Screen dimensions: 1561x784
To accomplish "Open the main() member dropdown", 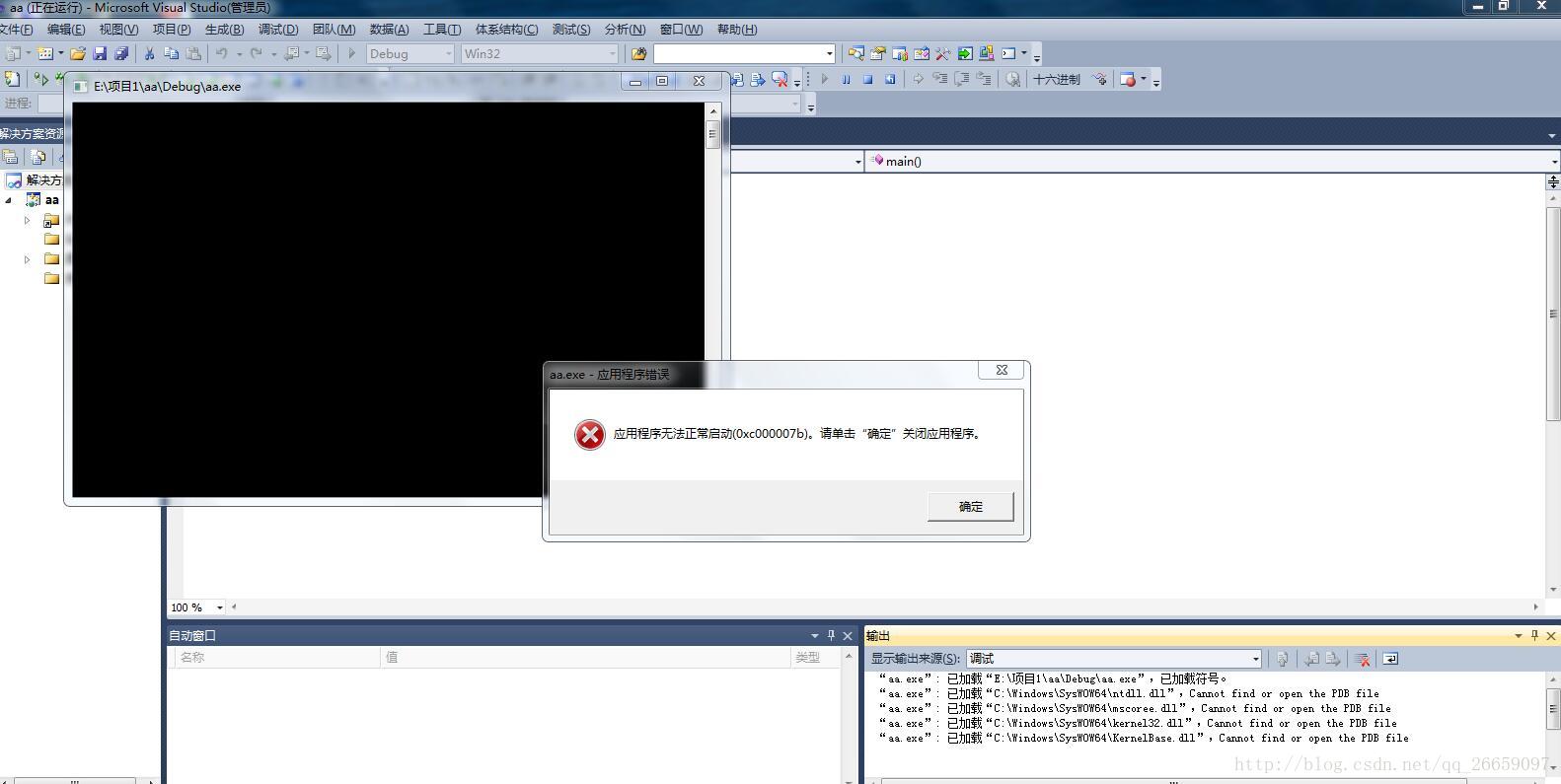I will tap(1554, 161).
